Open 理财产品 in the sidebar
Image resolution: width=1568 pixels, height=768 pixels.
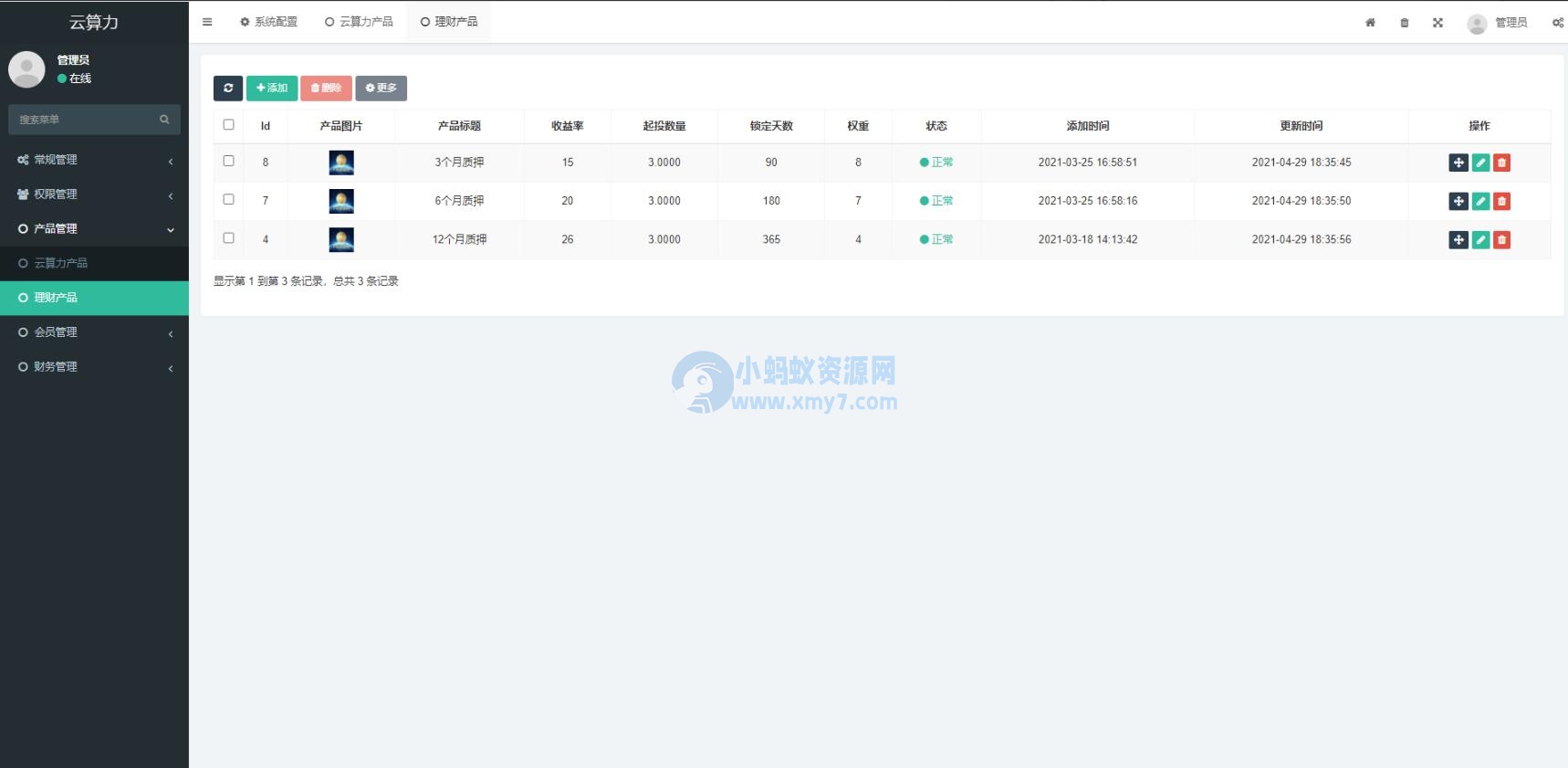pyautogui.click(x=94, y=298)
